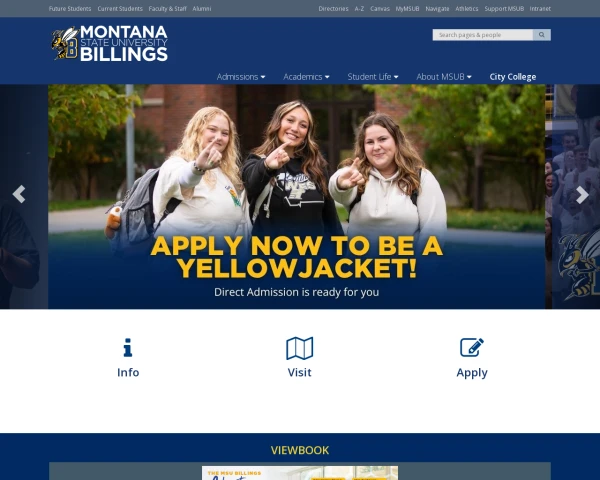The width and height of the screenshot is (600, 480).
Task: Click the MSU Billings yellowjacket logo
Action: [110, 43]
